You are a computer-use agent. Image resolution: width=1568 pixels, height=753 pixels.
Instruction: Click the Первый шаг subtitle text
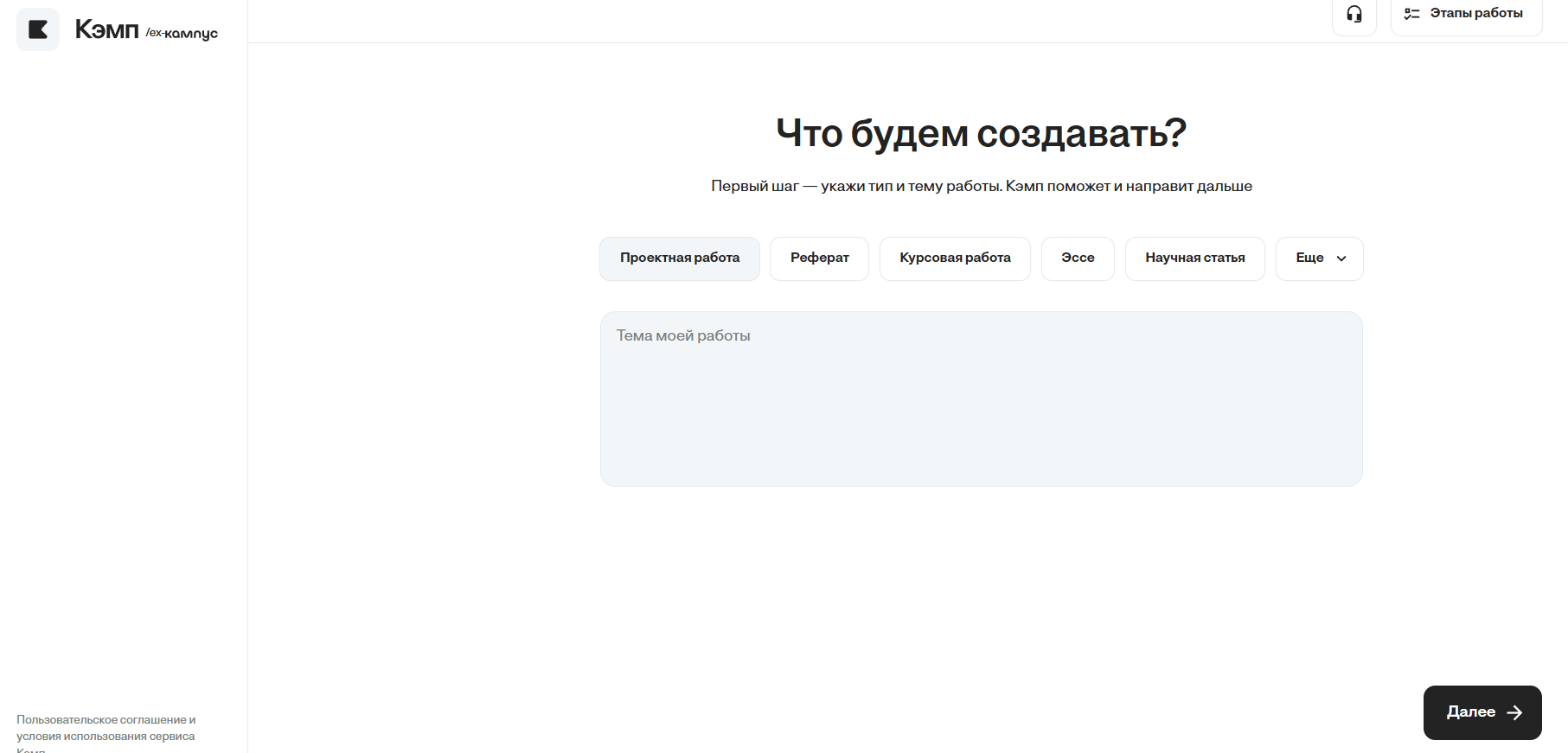(x=982, y=186)
